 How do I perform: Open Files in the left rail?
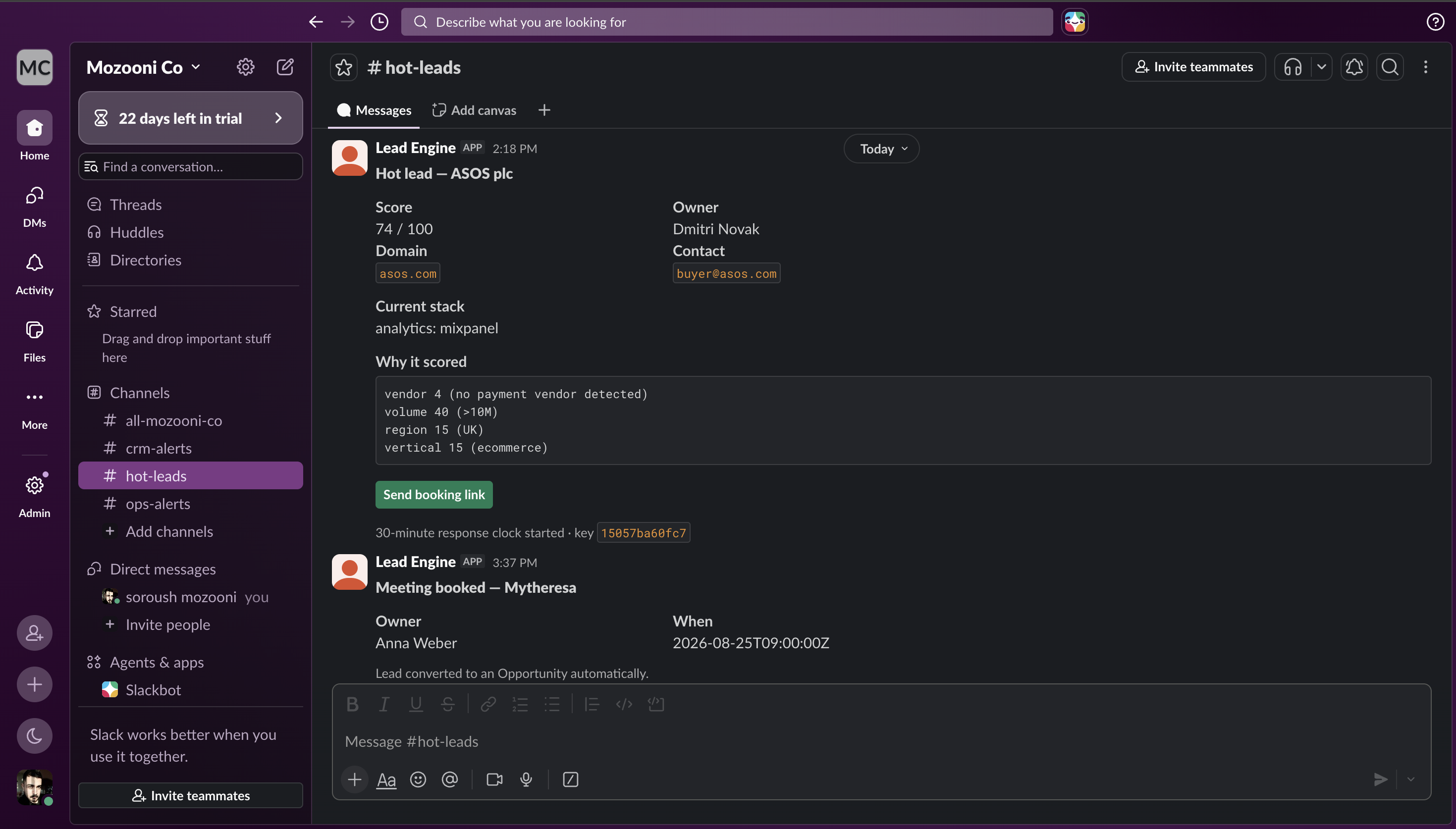point(35,342)
